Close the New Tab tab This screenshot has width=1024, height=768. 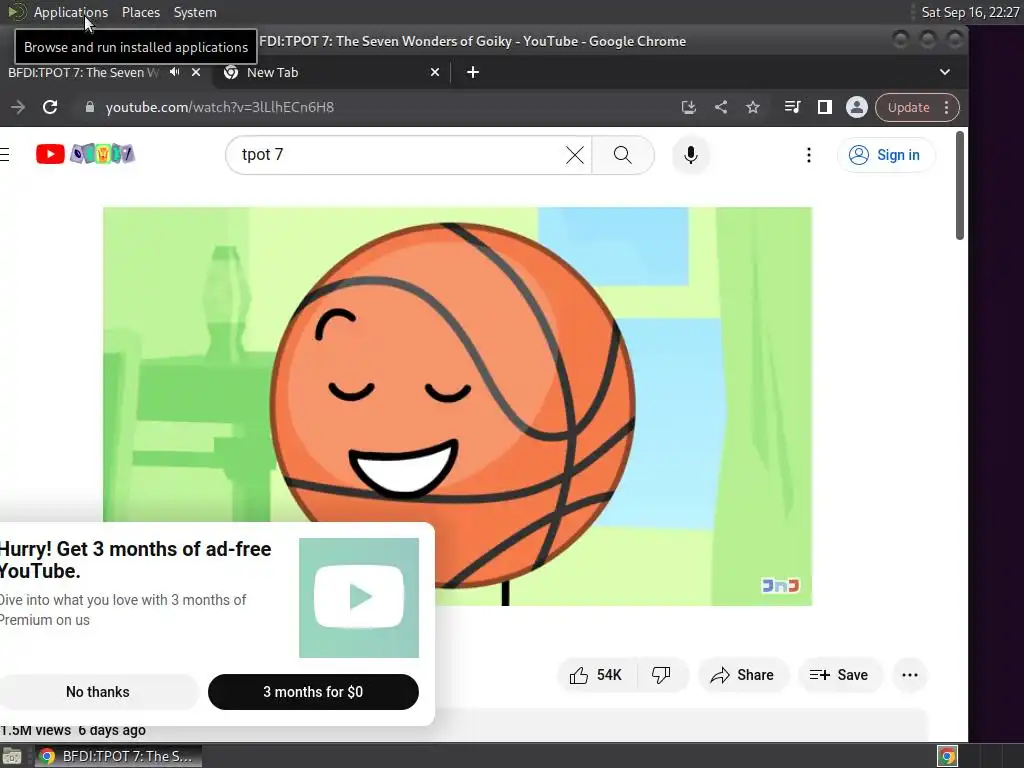[x=435, y=72]
